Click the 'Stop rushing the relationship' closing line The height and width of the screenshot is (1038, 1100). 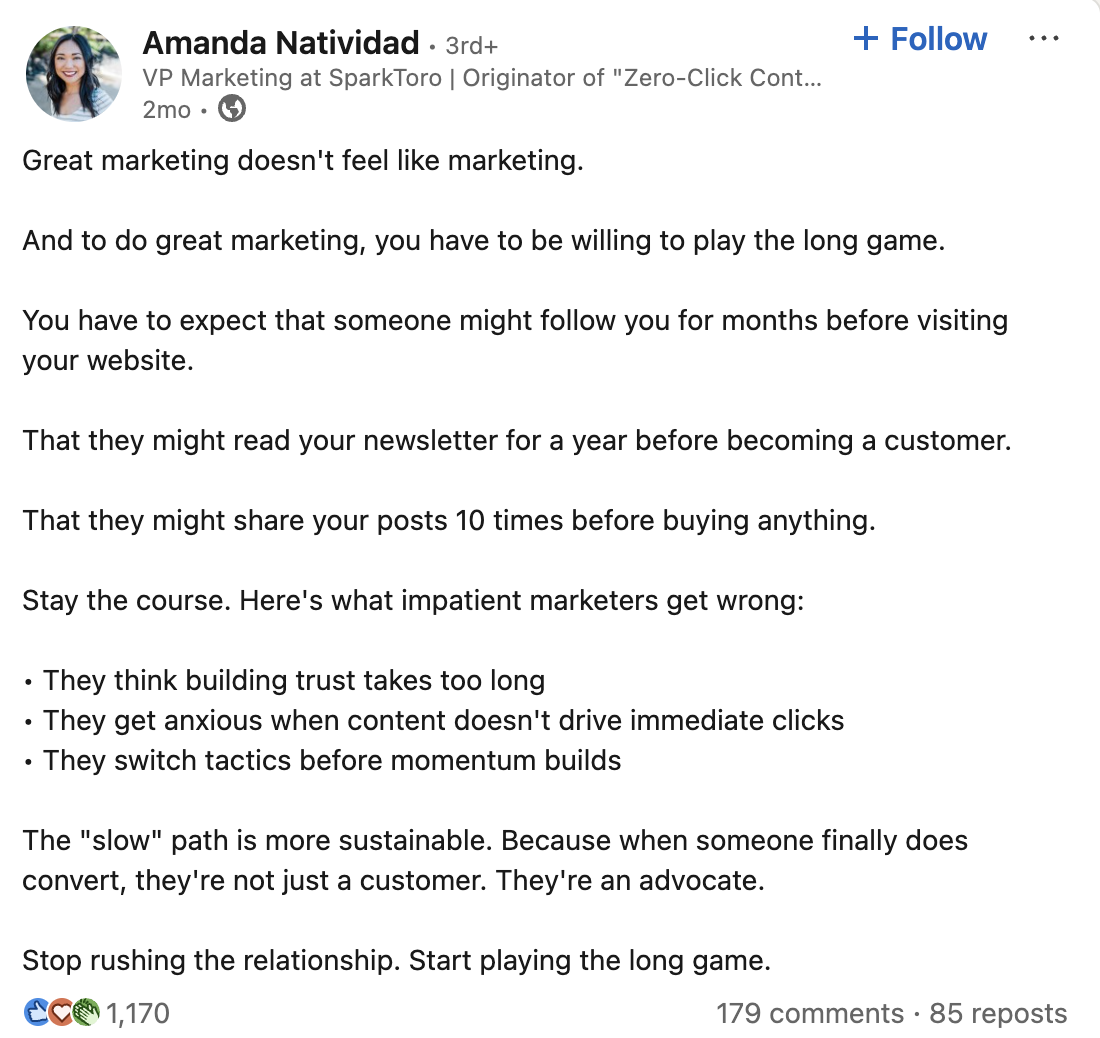[396, 960]
